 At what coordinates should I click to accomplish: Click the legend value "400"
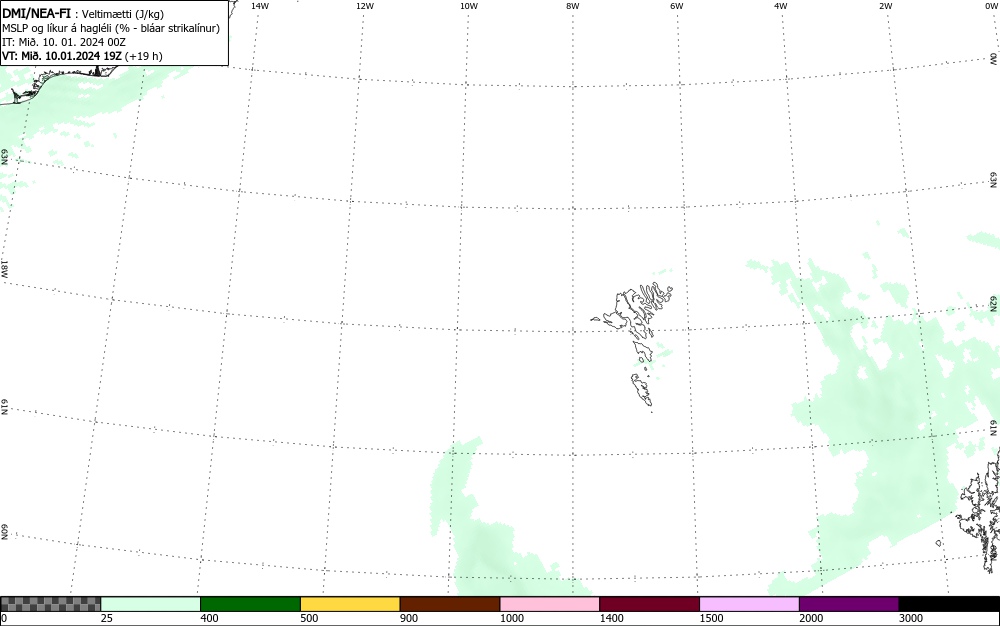209,618
